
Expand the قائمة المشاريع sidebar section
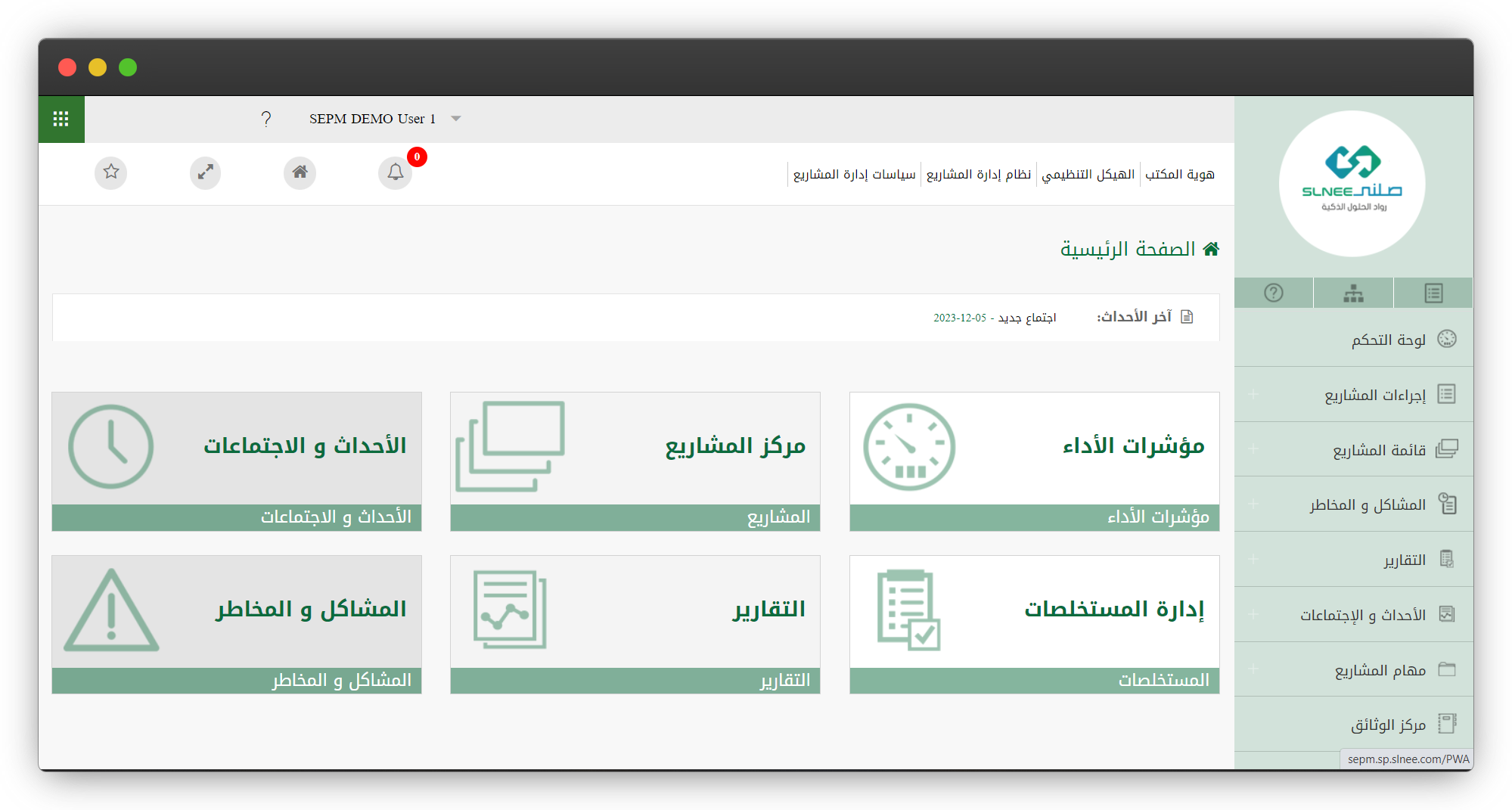pyautogui.click(x=1253, y=449)
